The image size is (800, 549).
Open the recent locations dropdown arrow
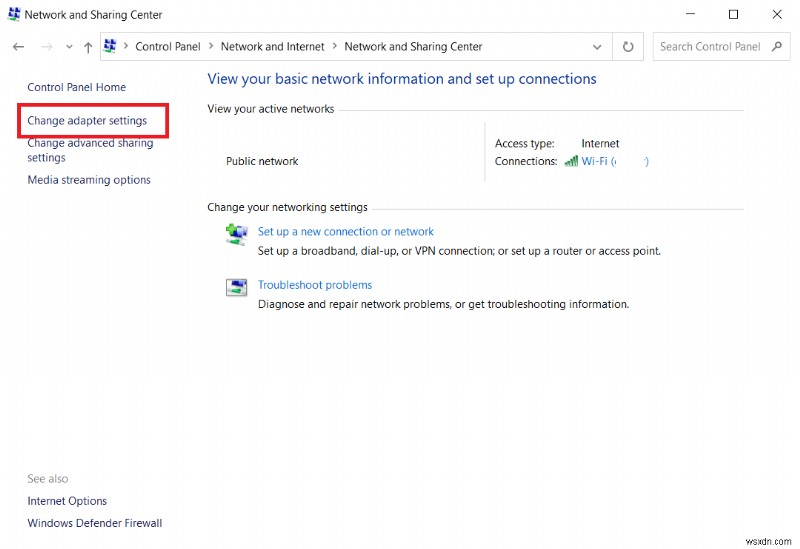pyautogui.click(x=69, y=47)
